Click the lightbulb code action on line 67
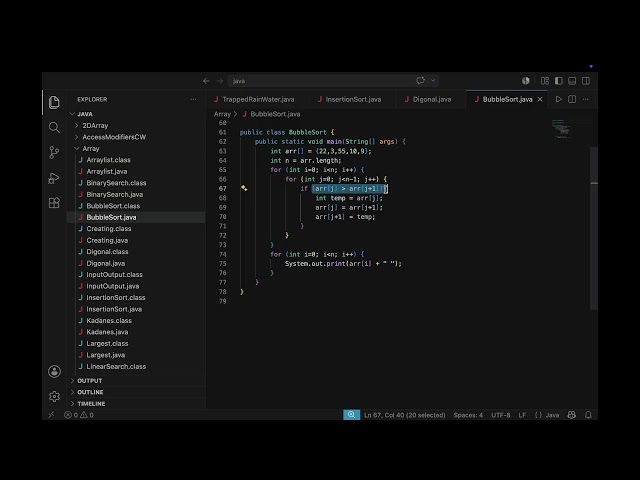This screenshot has height=480, width=640. 244,188
